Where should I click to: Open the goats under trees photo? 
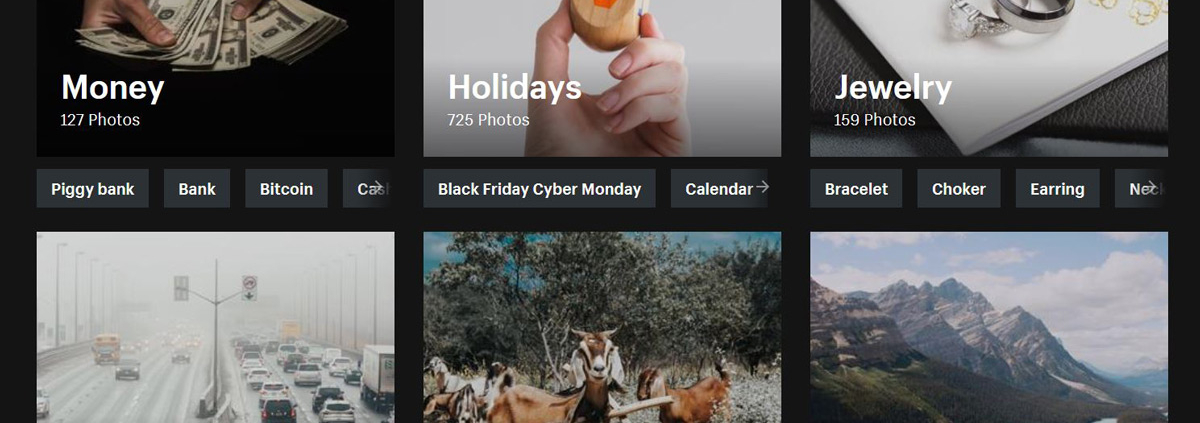602,327
